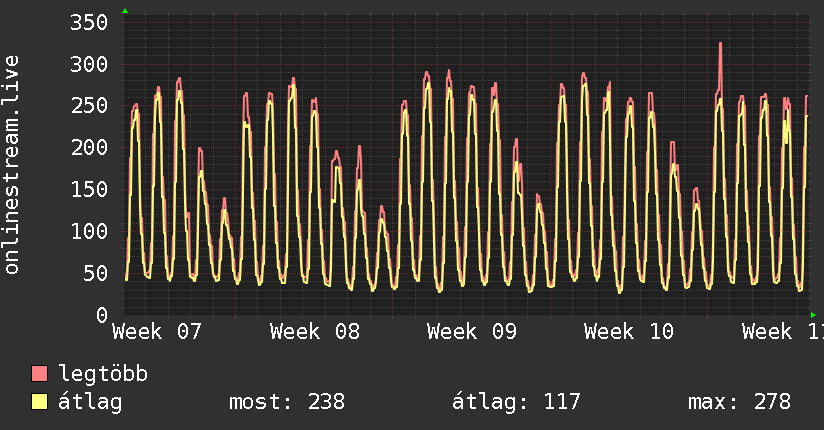Click the onlinestream.live vertical axis title

(12, 165)
